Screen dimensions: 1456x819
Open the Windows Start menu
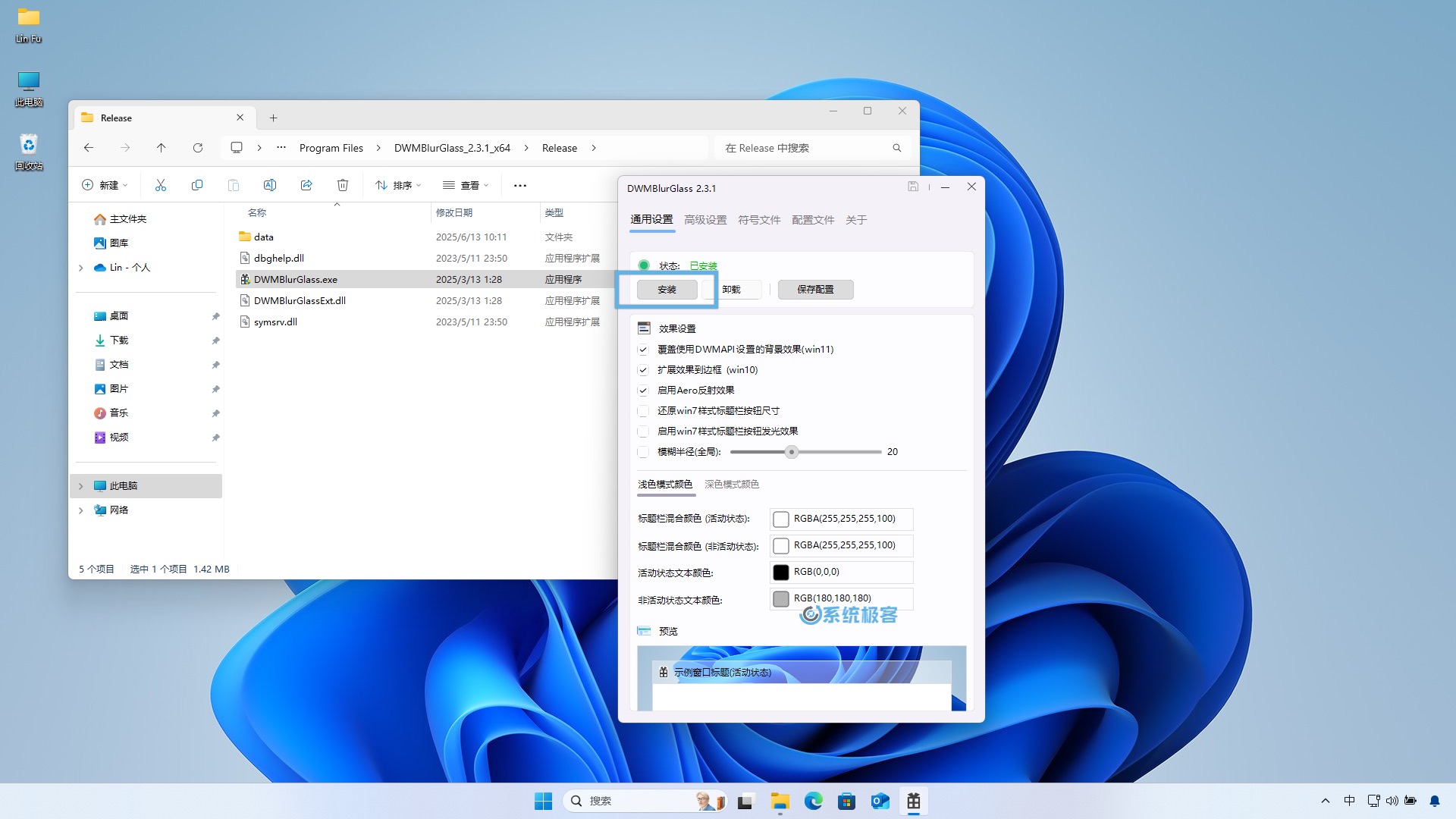pyautogui.click(x=544, y=801)
